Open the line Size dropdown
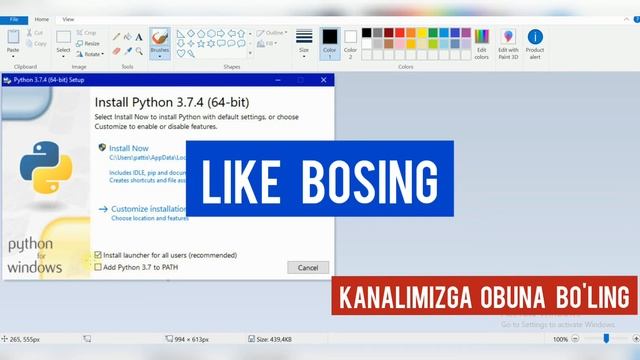640x360 pixels. [304, 44]
